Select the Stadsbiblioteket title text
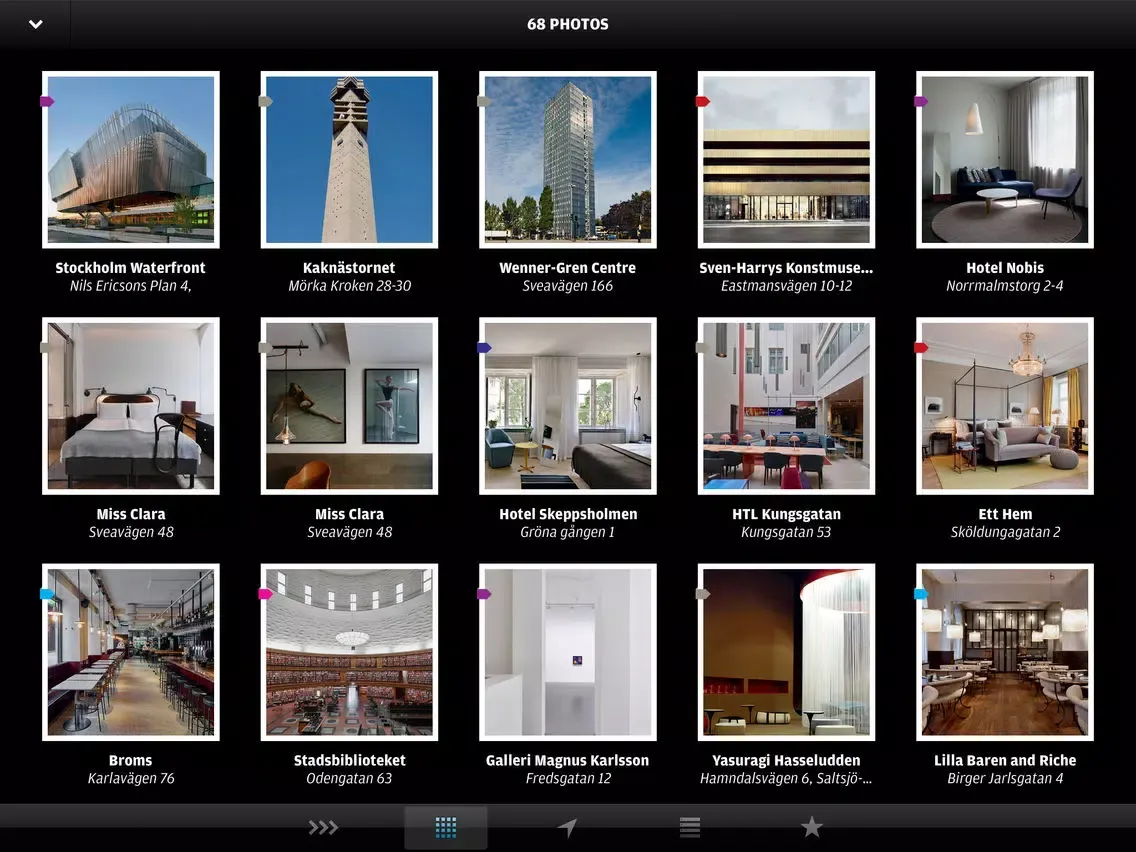 [349, 760]
